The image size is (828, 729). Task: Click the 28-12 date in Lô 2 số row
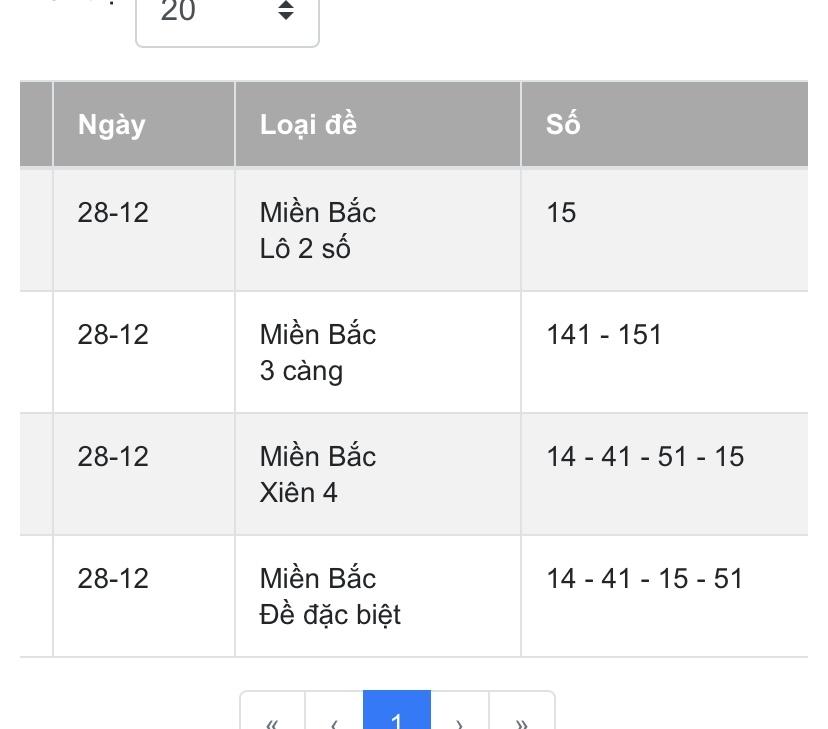(x=113, y=213)
